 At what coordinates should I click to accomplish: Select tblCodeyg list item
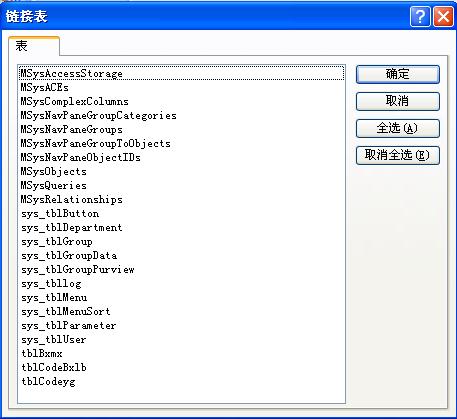point(182,381)
